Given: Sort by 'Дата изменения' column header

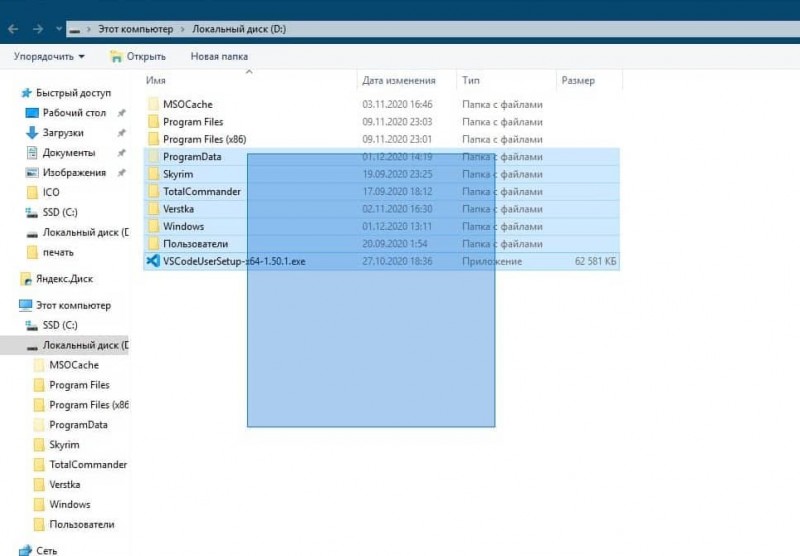Looking at the screenshot, I should tap(399, 80).
